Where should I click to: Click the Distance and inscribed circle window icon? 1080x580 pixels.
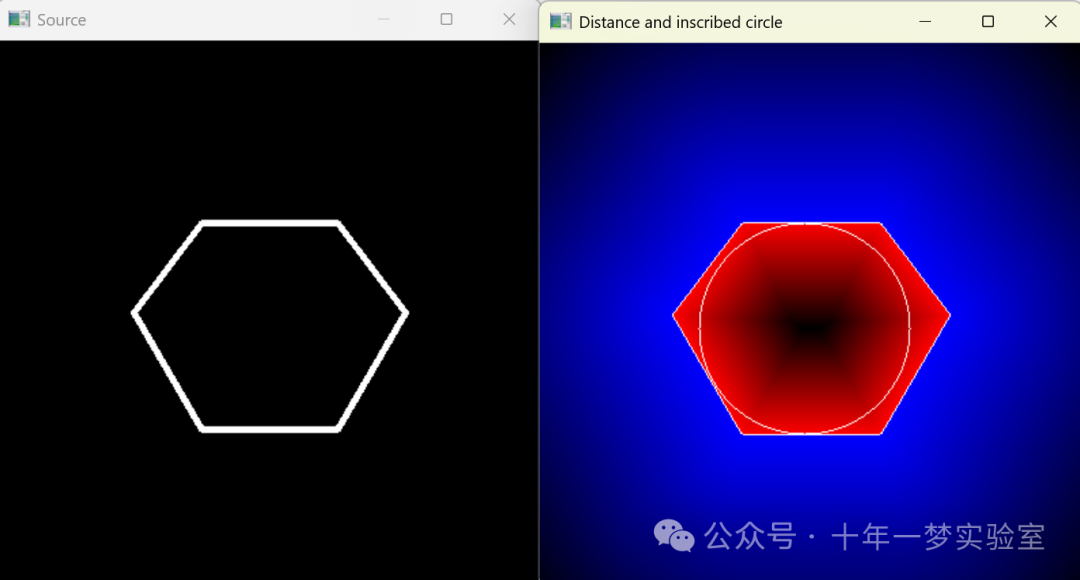[561, 21]
